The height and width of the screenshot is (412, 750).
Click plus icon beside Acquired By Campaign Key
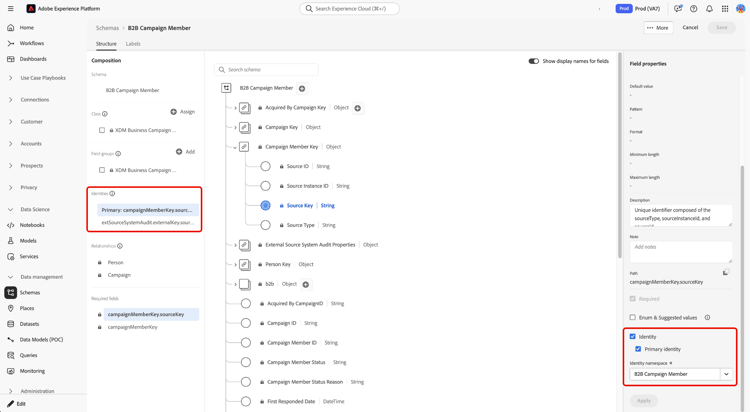point(358,108)
